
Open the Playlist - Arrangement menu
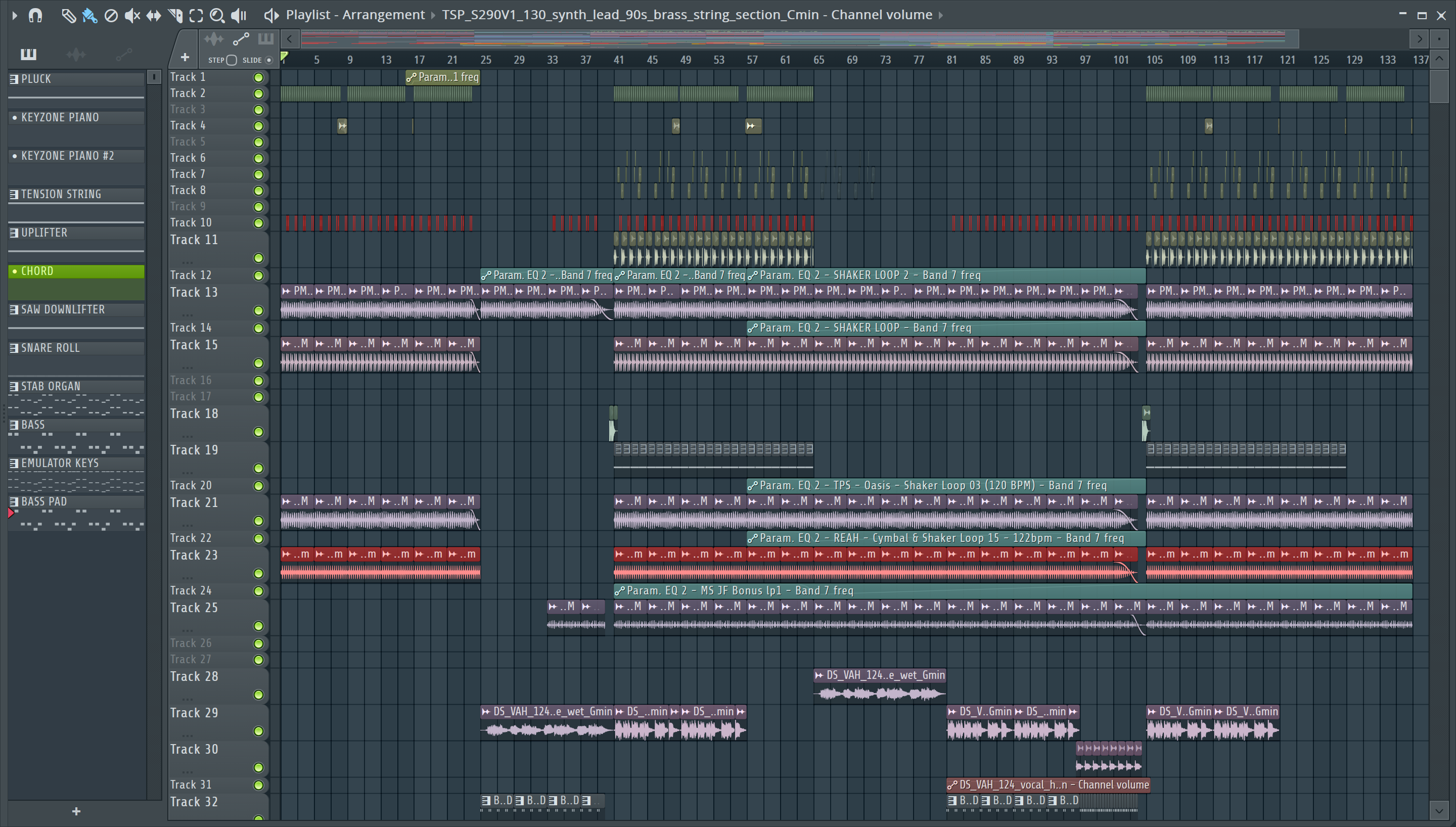click(x=355, y=15)
